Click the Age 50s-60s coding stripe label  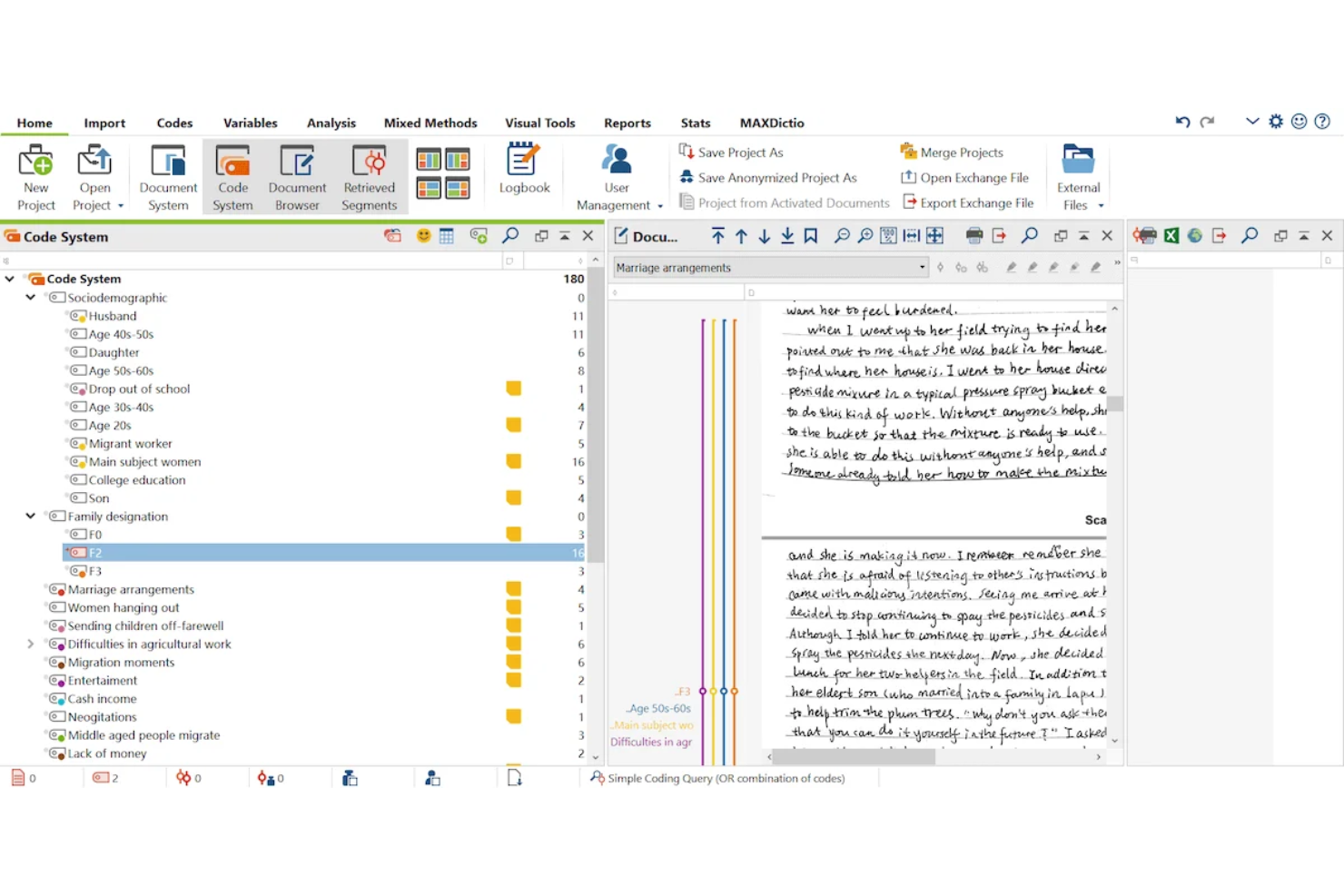tap(659, 708)
